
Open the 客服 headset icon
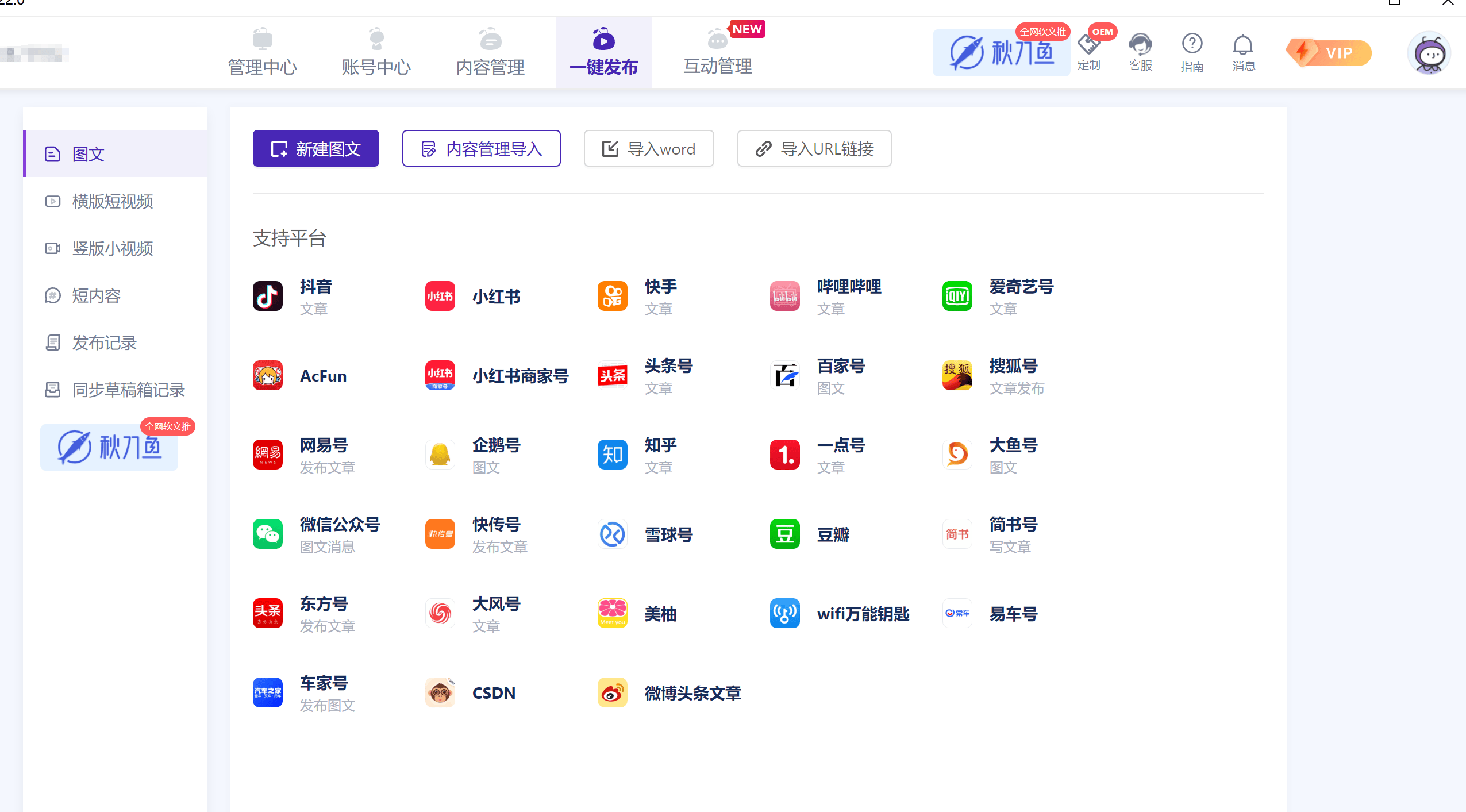coord(1140,52)
